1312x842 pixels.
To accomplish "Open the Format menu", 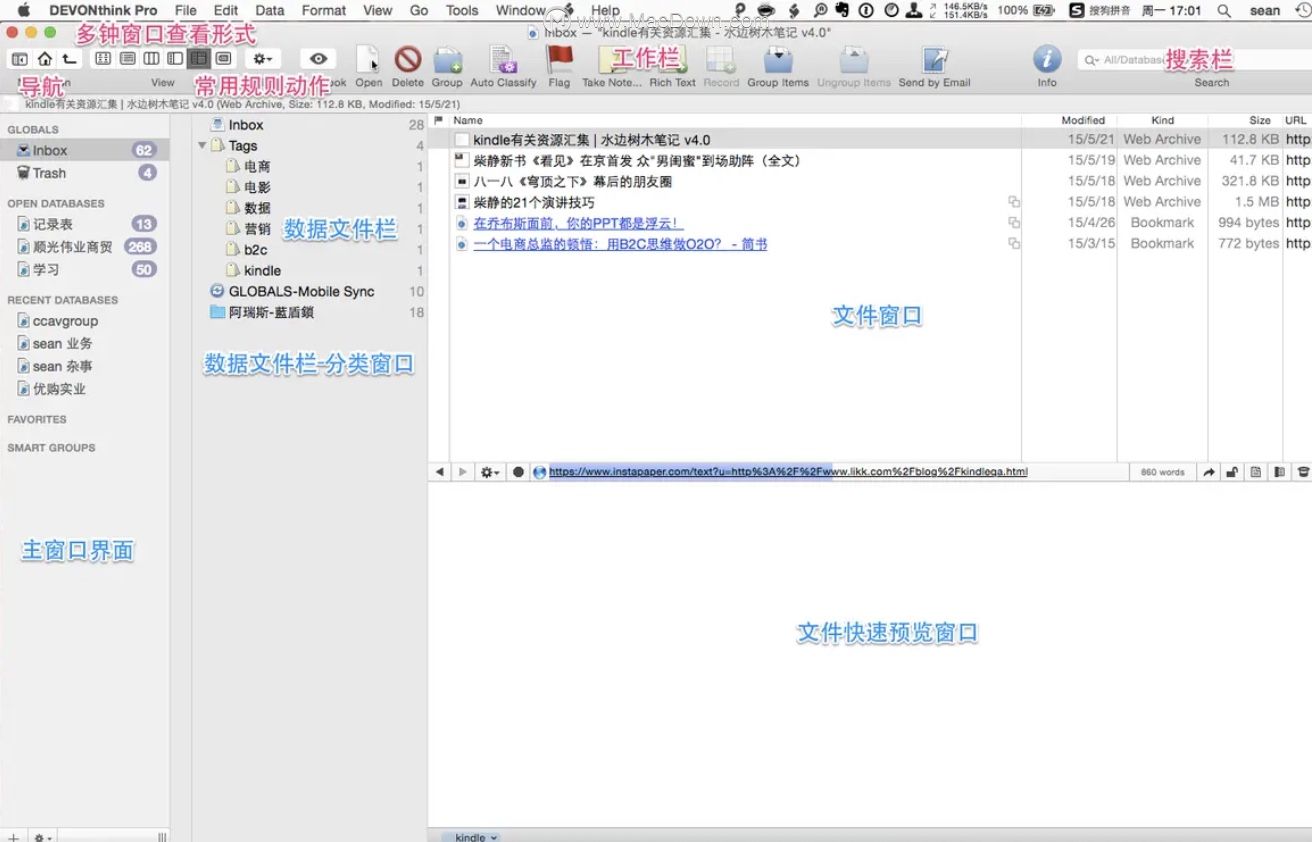I will 324,10.
